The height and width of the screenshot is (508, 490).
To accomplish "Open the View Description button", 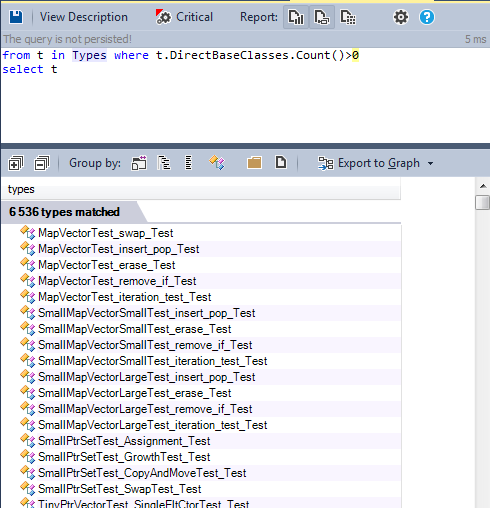I will click(84, 17).
